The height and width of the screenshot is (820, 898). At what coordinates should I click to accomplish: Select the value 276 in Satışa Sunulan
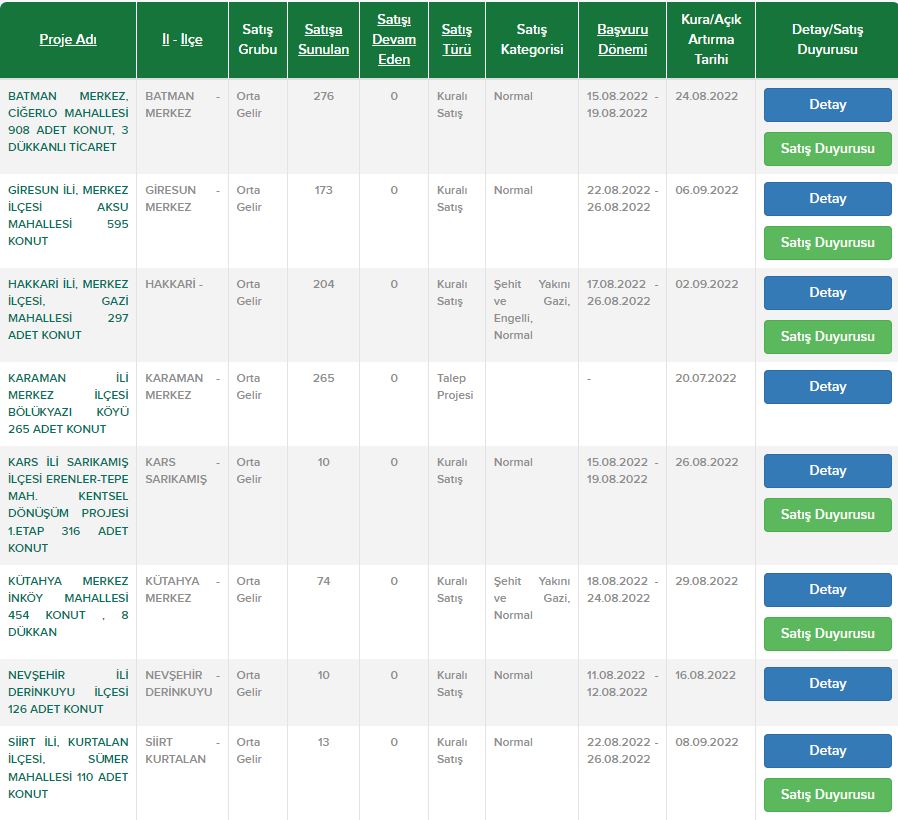323,96
